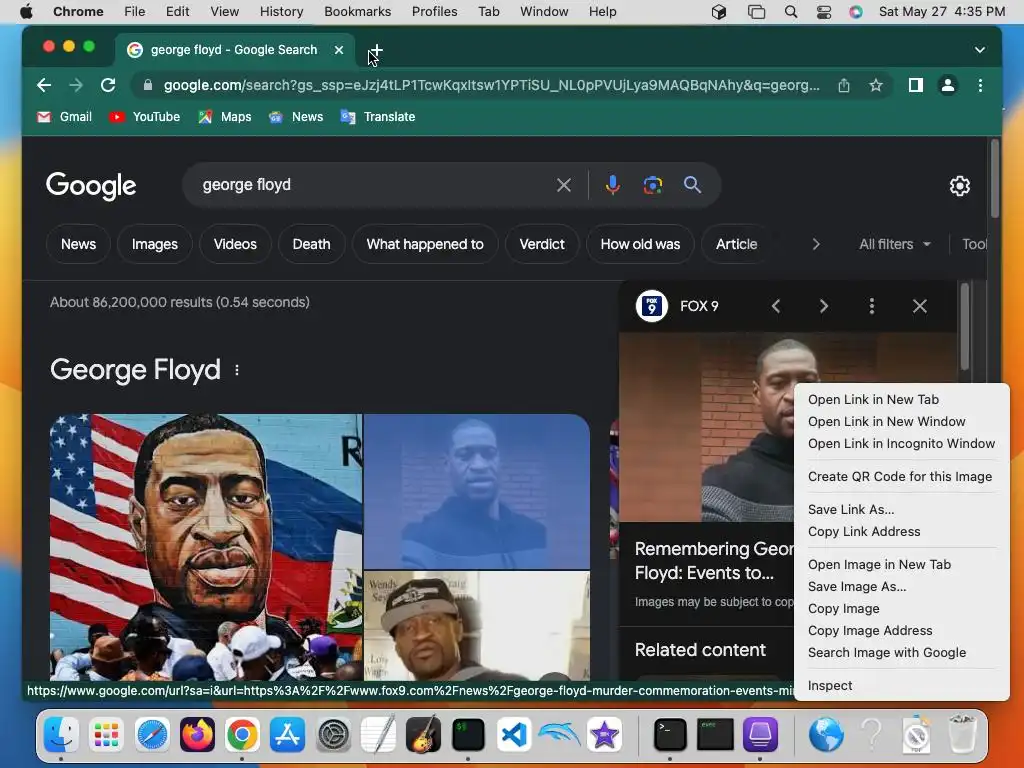Search by image with Lens icon
The image size is (1024, 768).
(x=652, y=185)
